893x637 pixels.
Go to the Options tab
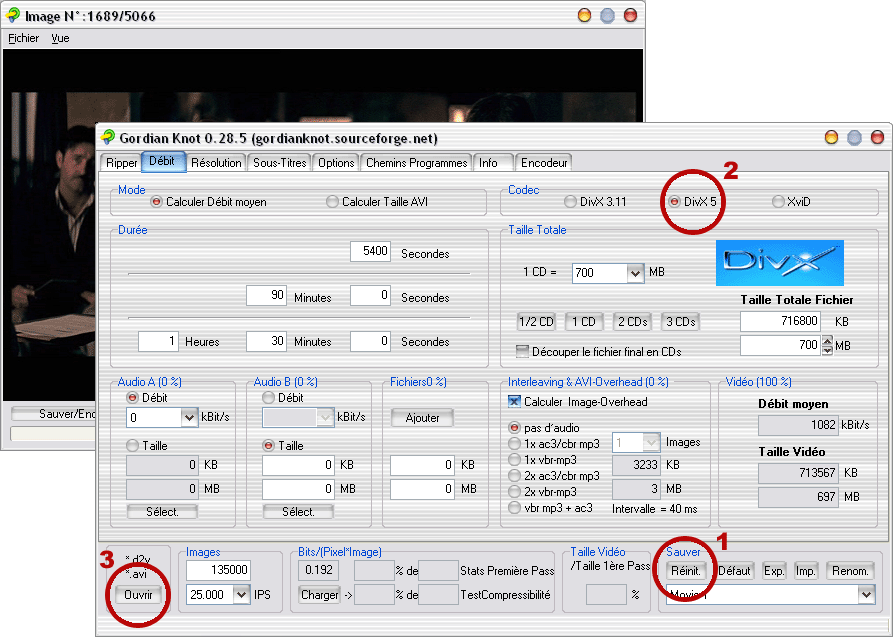coord(336,163)
